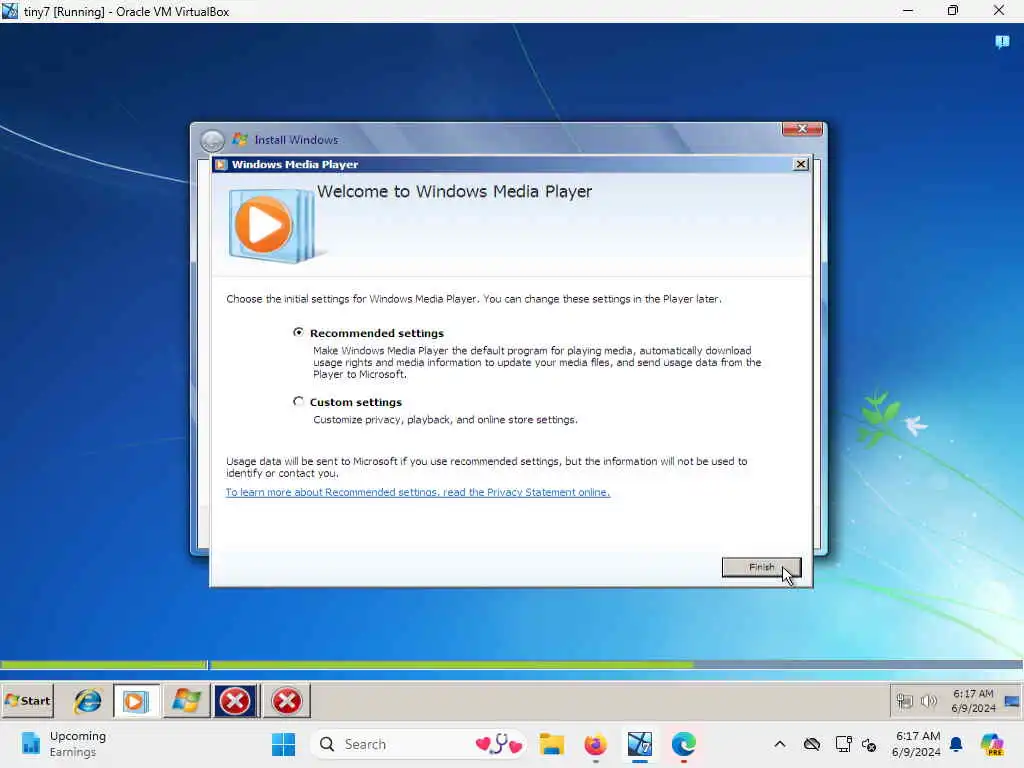This screenshot has width=1024, height=768.
Task: Click the host taskbar Search box
Action: [417, 744]
